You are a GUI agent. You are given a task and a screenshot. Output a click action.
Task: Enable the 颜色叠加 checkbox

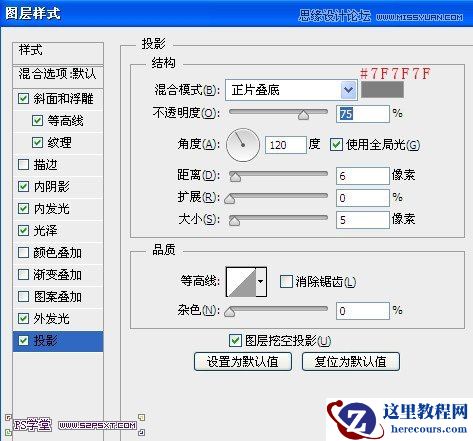coord(23,253)
